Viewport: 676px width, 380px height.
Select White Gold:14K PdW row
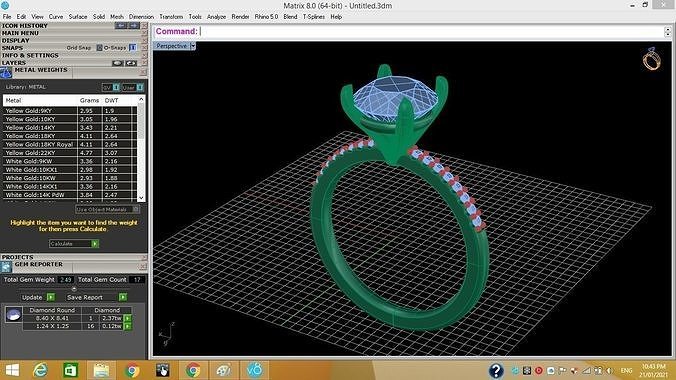point(70,195)
